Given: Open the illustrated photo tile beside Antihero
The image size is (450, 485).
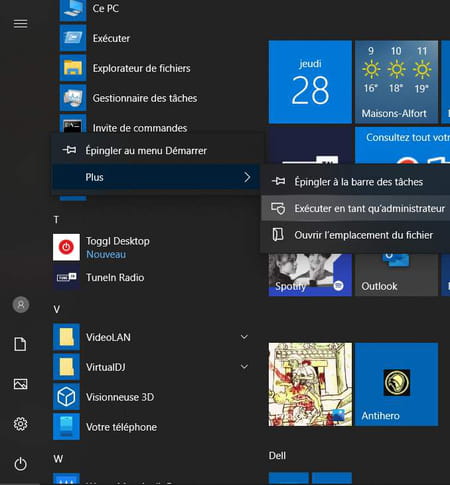Looking at the screenshot, I should (x=310, y=384).
